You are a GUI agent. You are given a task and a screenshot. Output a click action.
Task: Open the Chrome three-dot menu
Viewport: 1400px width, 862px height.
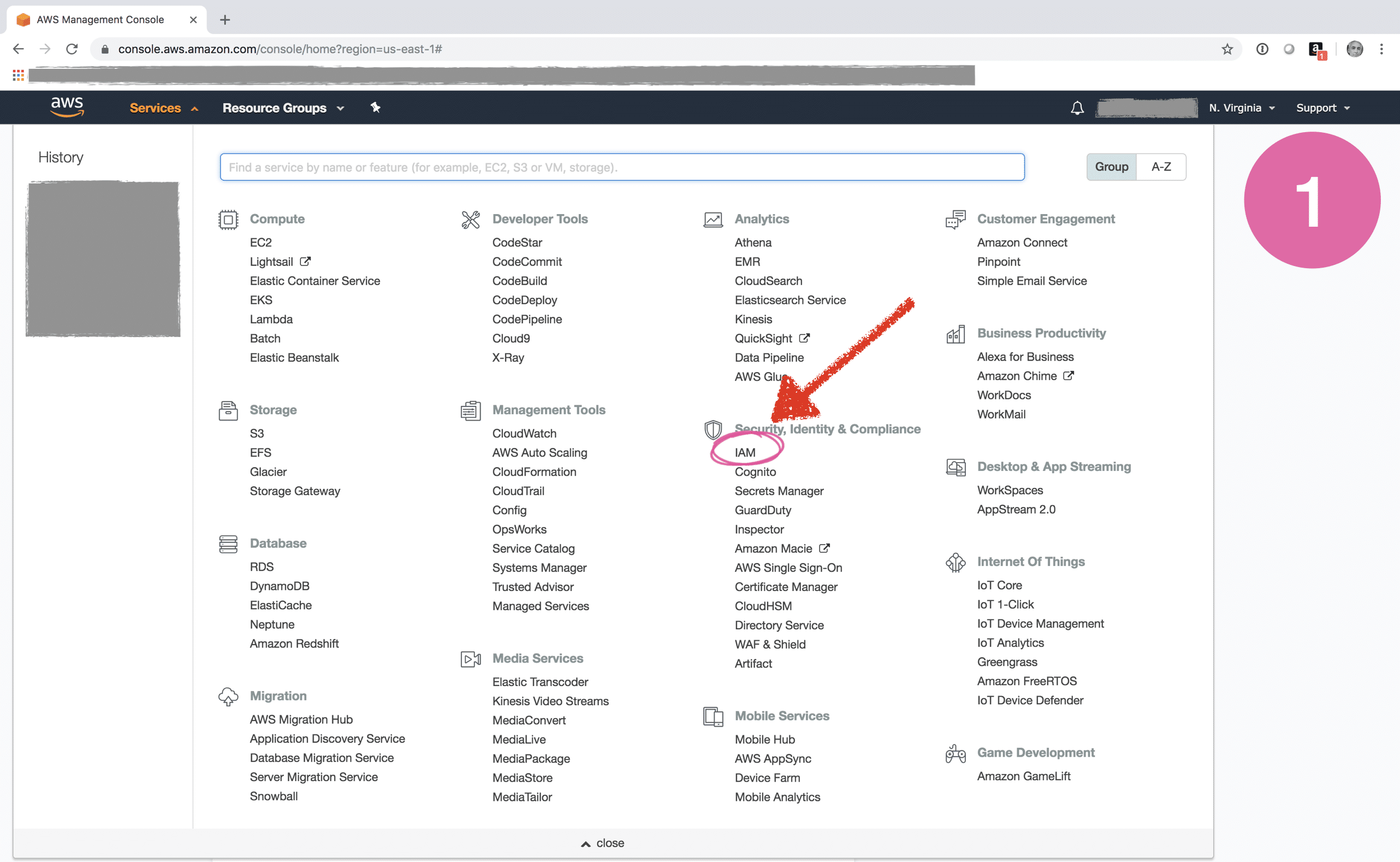point(1381,49)
